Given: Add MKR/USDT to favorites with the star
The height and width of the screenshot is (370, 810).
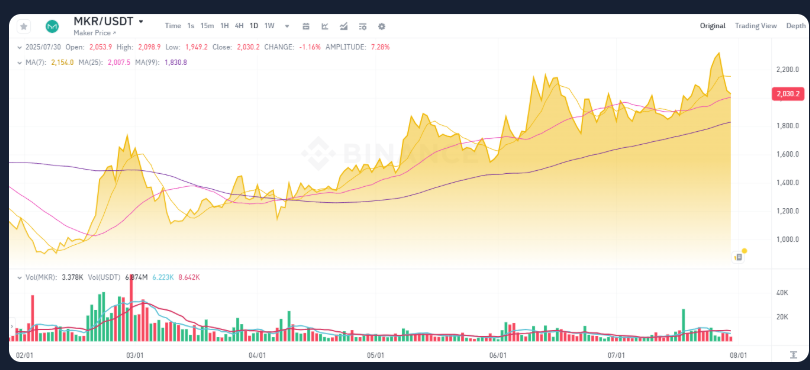Looking at the screenshot, I should [23, 26].
